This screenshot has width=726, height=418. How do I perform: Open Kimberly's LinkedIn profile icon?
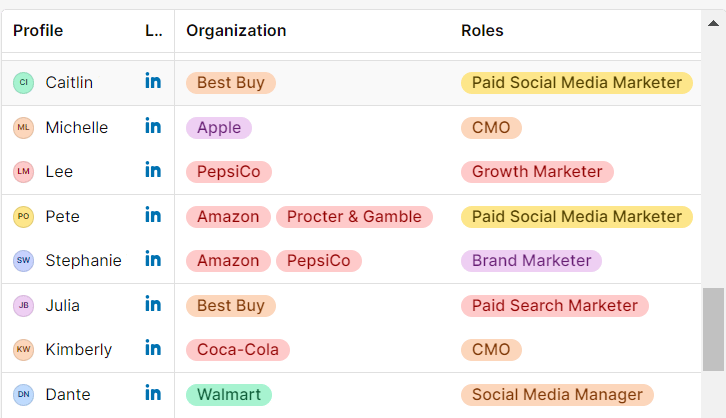click(153, 348)
